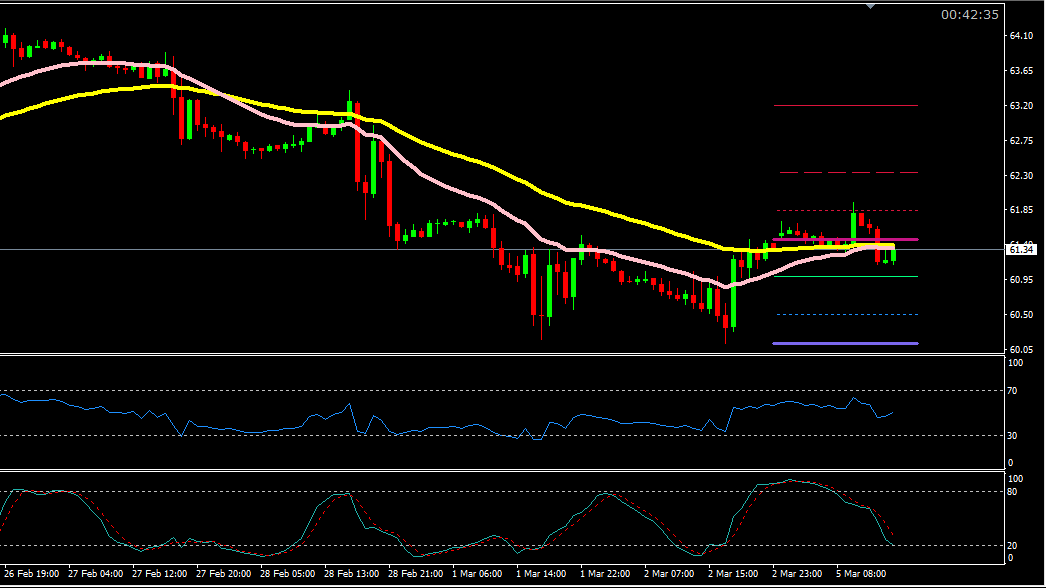Select the thick magenta pivot line
The height and width of the screenshot is (588, 1046).
tap(845, 239)
